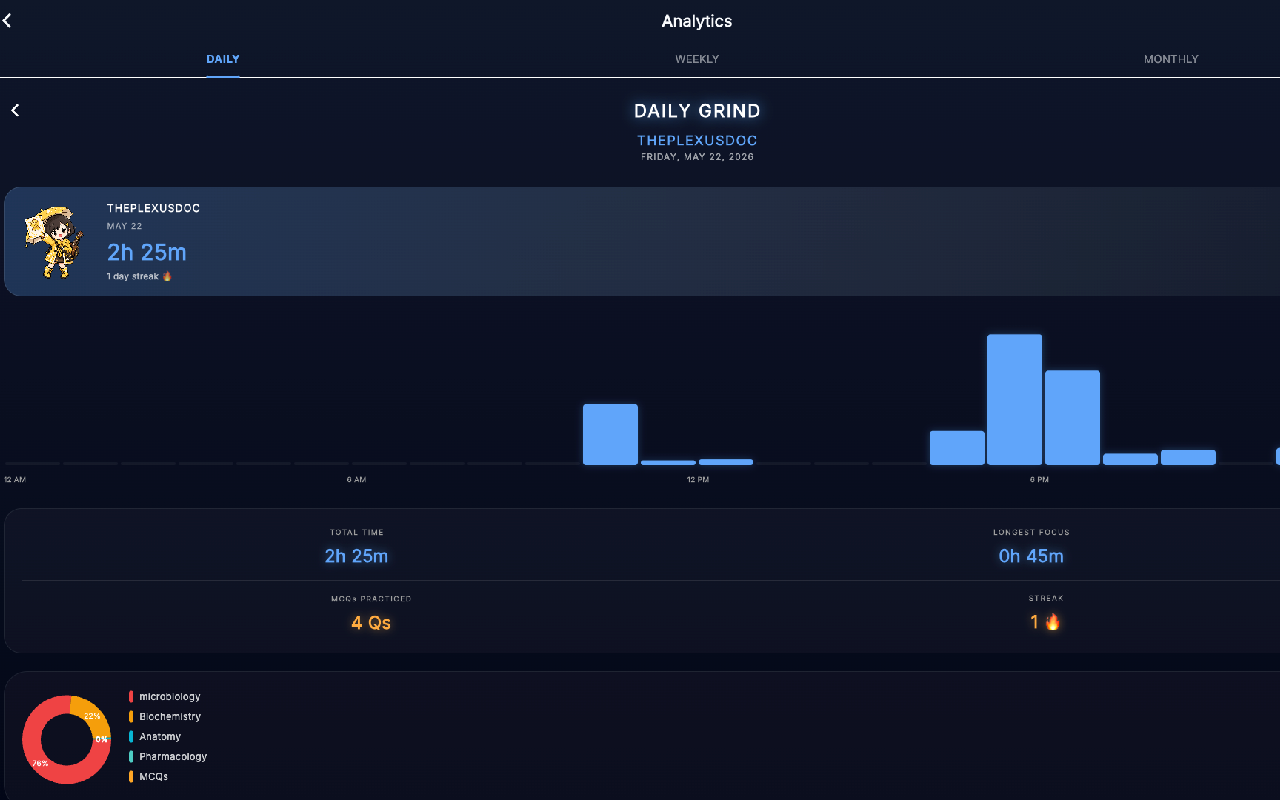Switch to the Monthly tab
The image size is (1280, 800).
(1171, 59)
